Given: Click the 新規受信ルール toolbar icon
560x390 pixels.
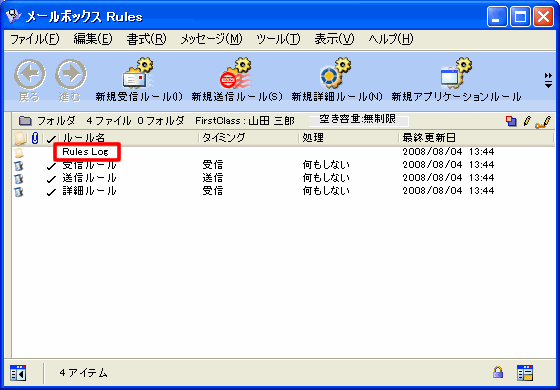Looking at the screenshot, I should coord(139,75).
